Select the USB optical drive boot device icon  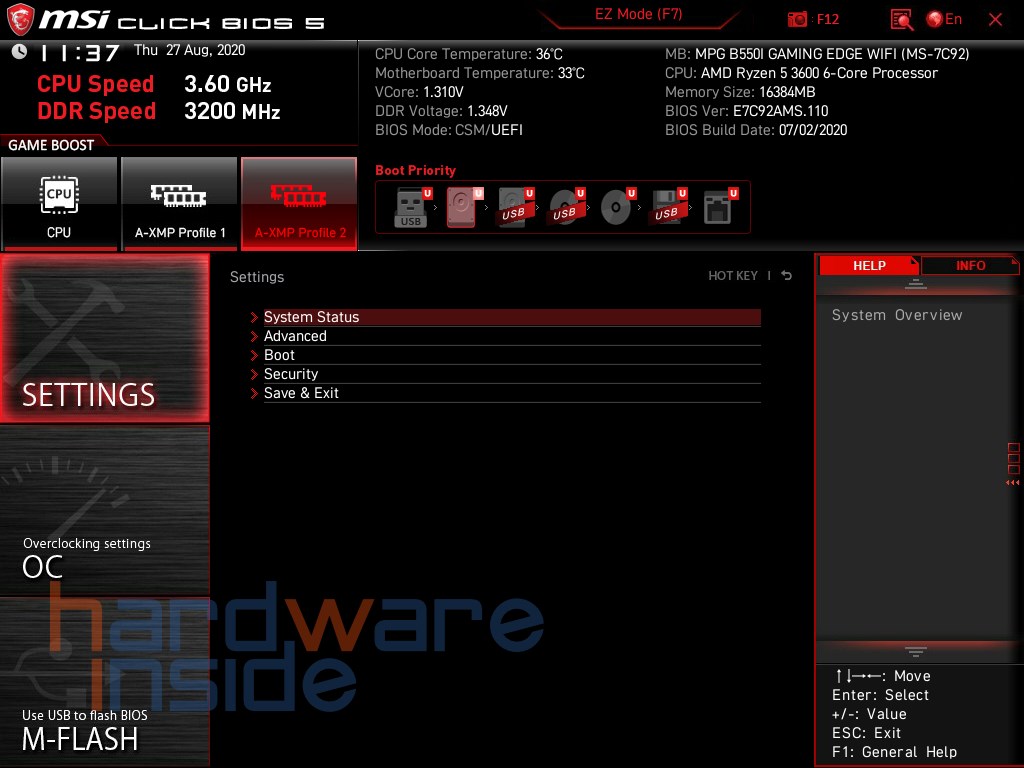point(565,208)
